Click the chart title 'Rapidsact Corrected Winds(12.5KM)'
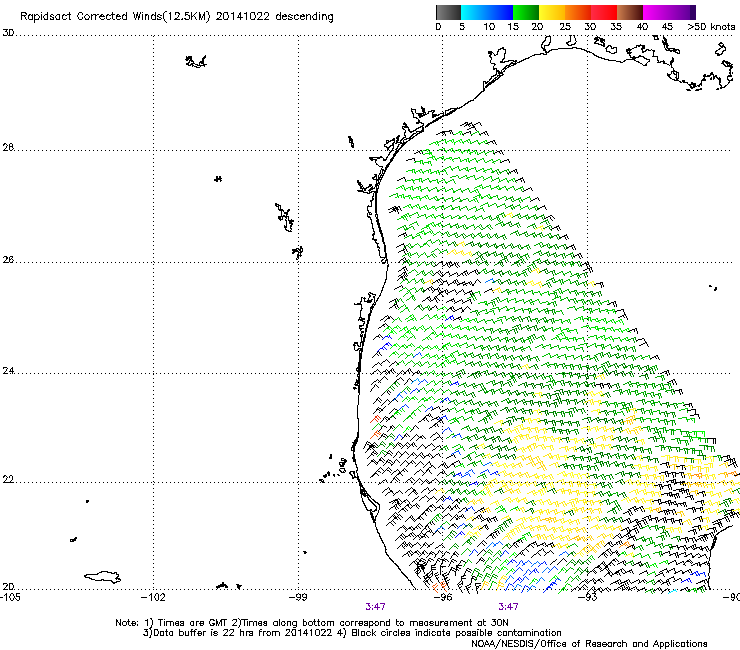 tap(115, 16)
